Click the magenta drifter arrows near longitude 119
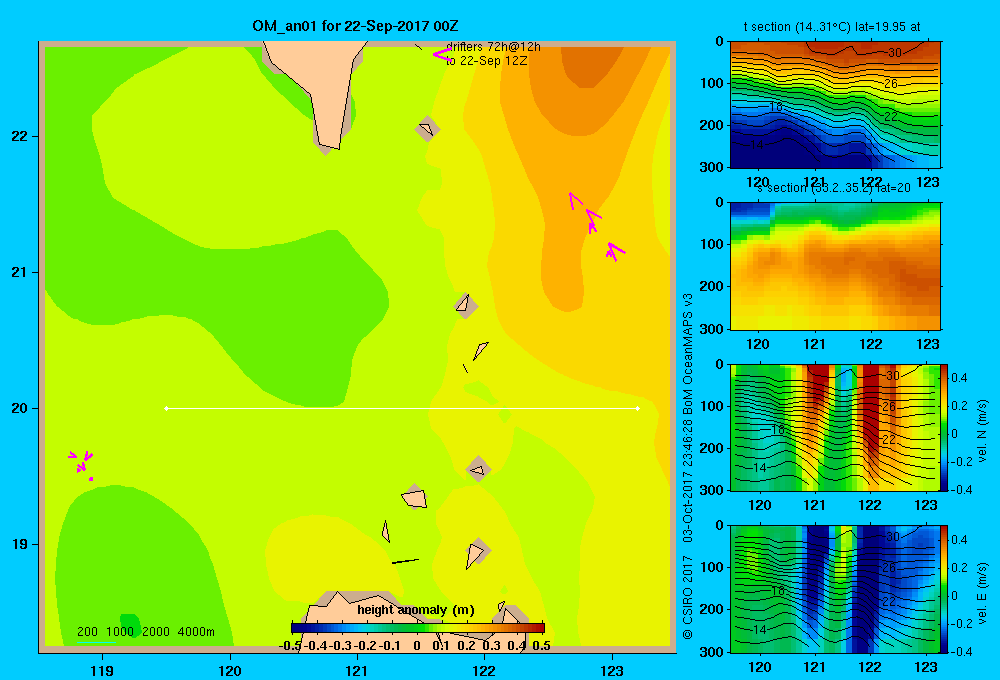This screenshot has height=680, width=1000. click(82, 464)
